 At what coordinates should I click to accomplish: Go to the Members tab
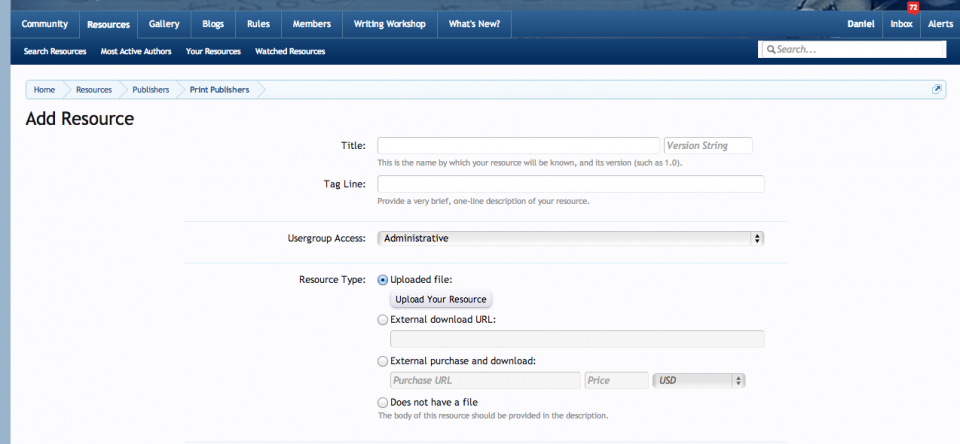[x=311, y=24]
